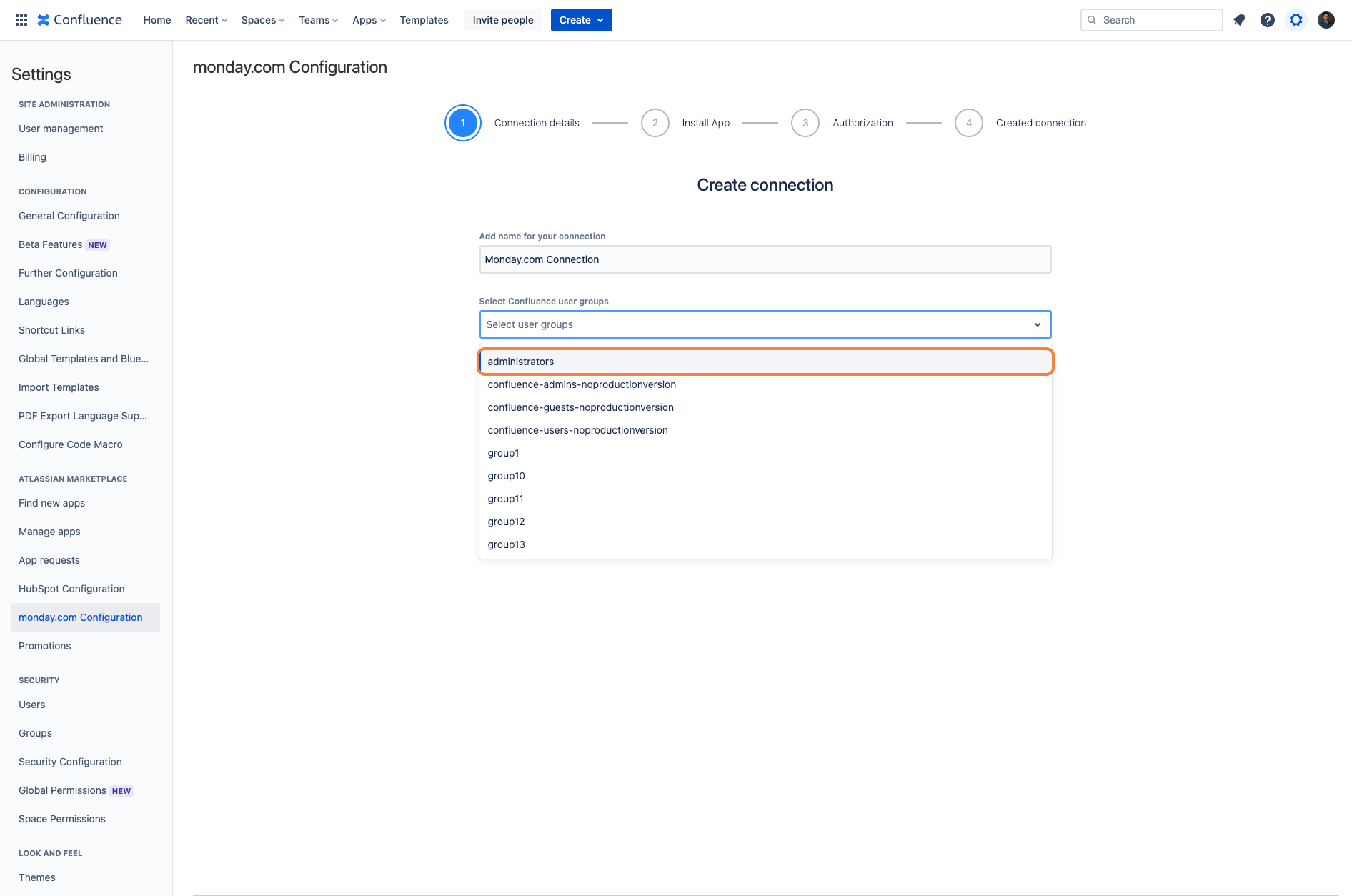Expand the Teams menu
The height and width of the screenshot is (896, 1352).
click(319, 20)
